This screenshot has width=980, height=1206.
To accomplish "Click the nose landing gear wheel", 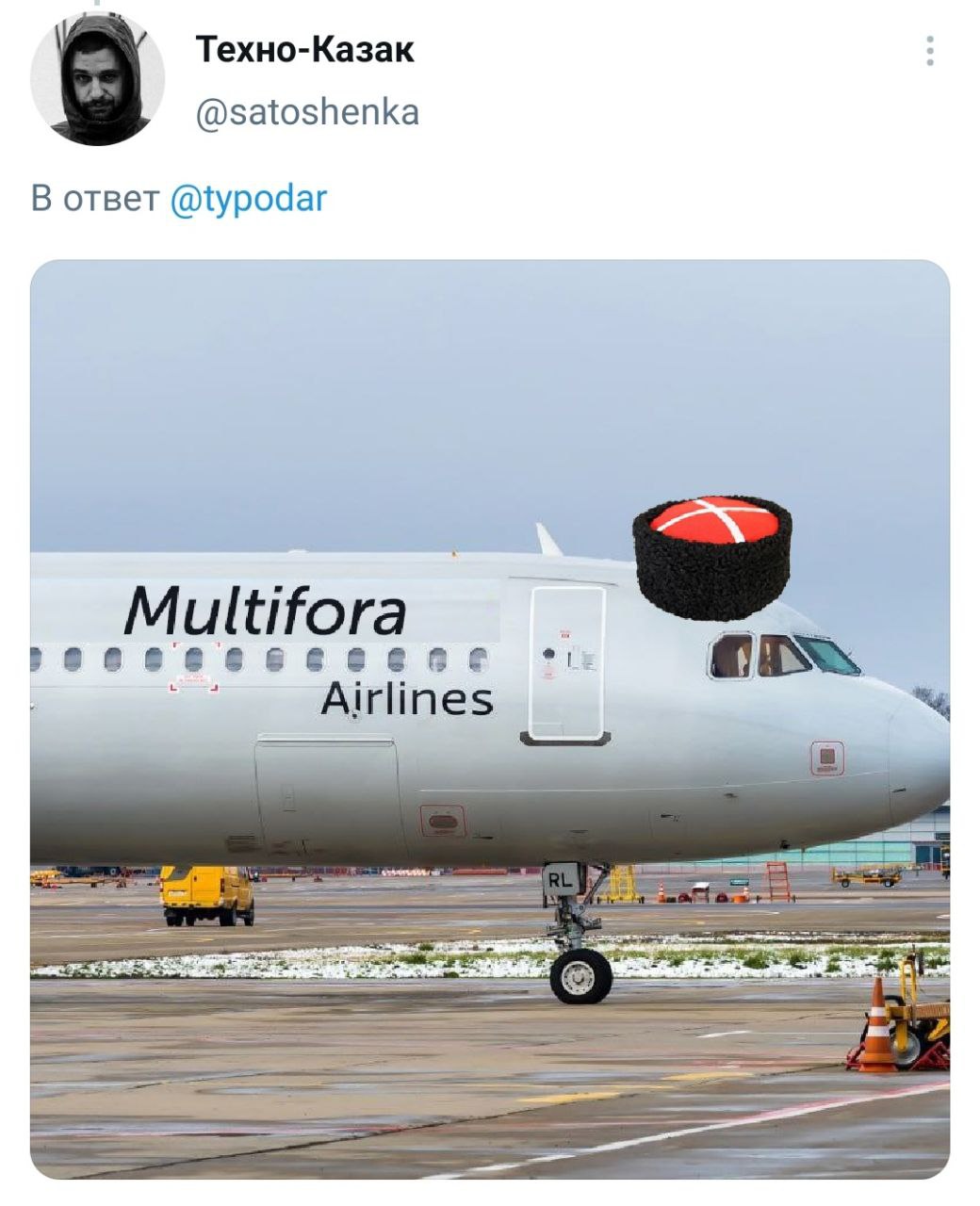I will tap(580, 975).
